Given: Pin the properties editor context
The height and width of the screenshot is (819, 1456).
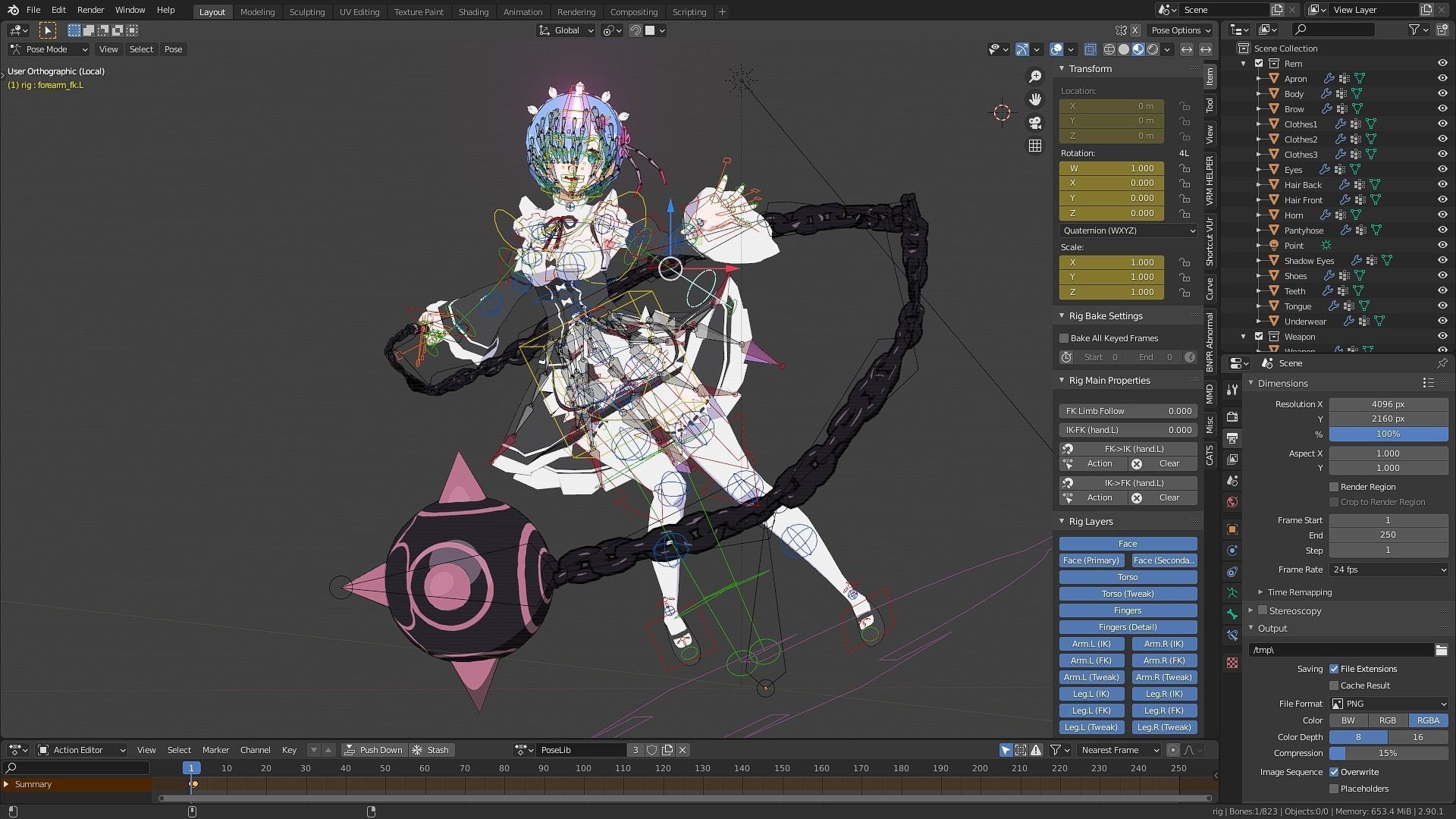Looking at the screenshot, I should [x=1442, y=363].
